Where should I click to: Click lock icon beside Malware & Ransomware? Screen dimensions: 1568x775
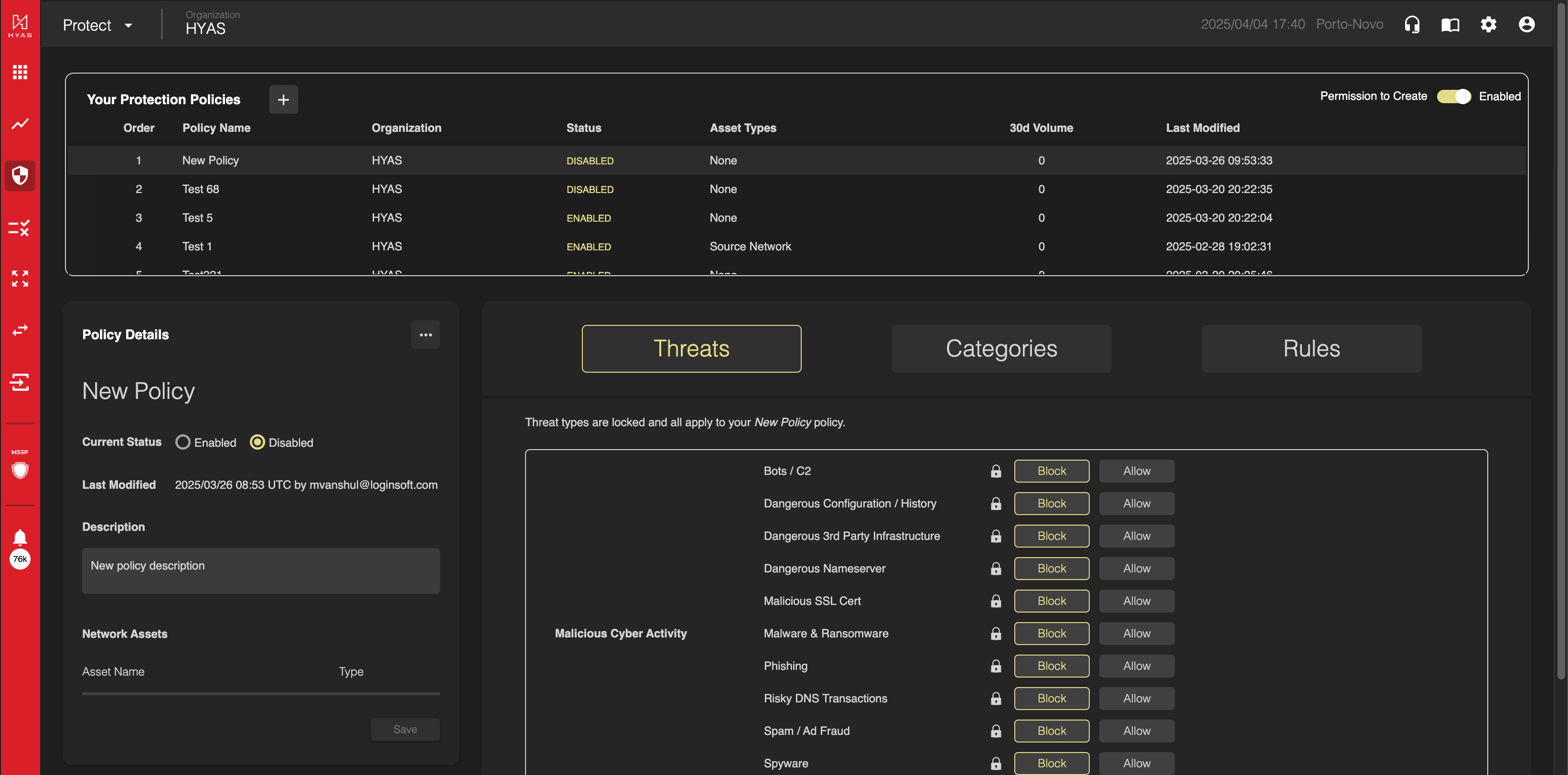point(996,633)
